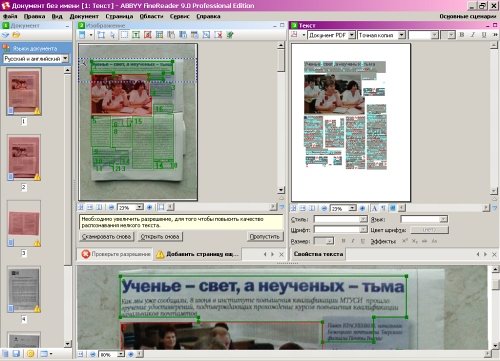Click the delete area tool icon
This screenshot has width=500, height=361.
pos(218,35)
